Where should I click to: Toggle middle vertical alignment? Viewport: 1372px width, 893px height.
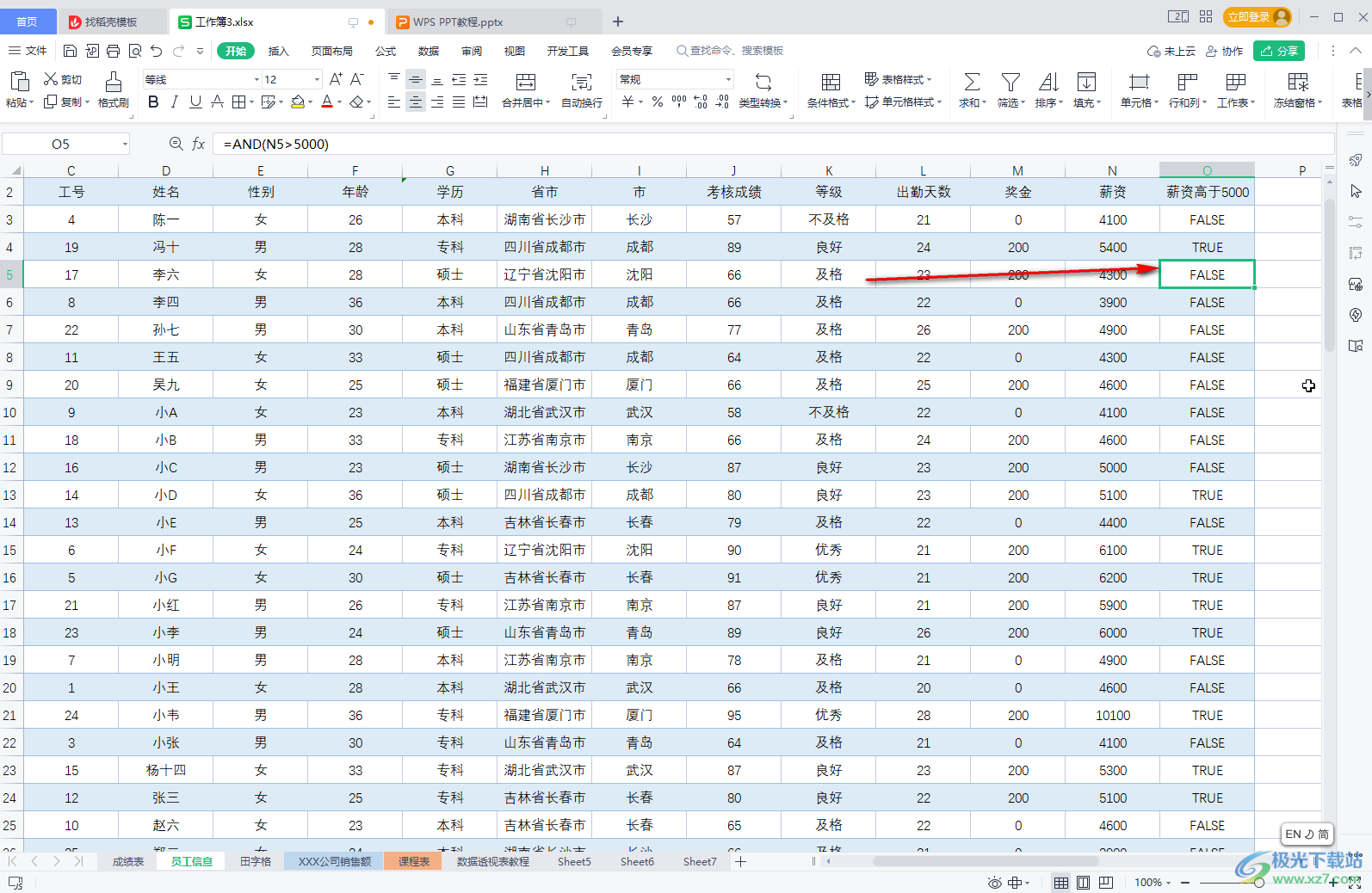tap(416, 79)
